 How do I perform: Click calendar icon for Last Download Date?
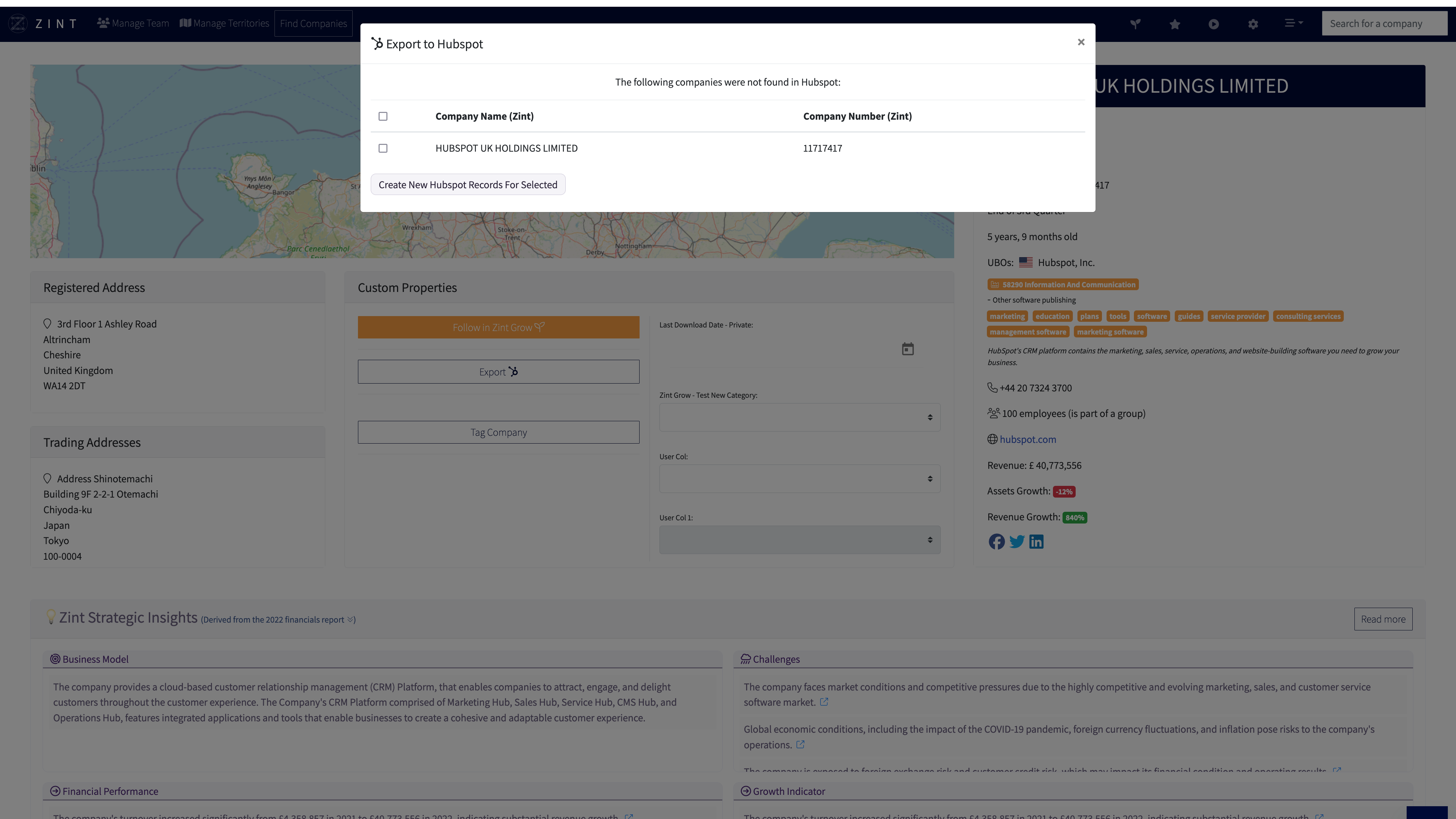907,349
